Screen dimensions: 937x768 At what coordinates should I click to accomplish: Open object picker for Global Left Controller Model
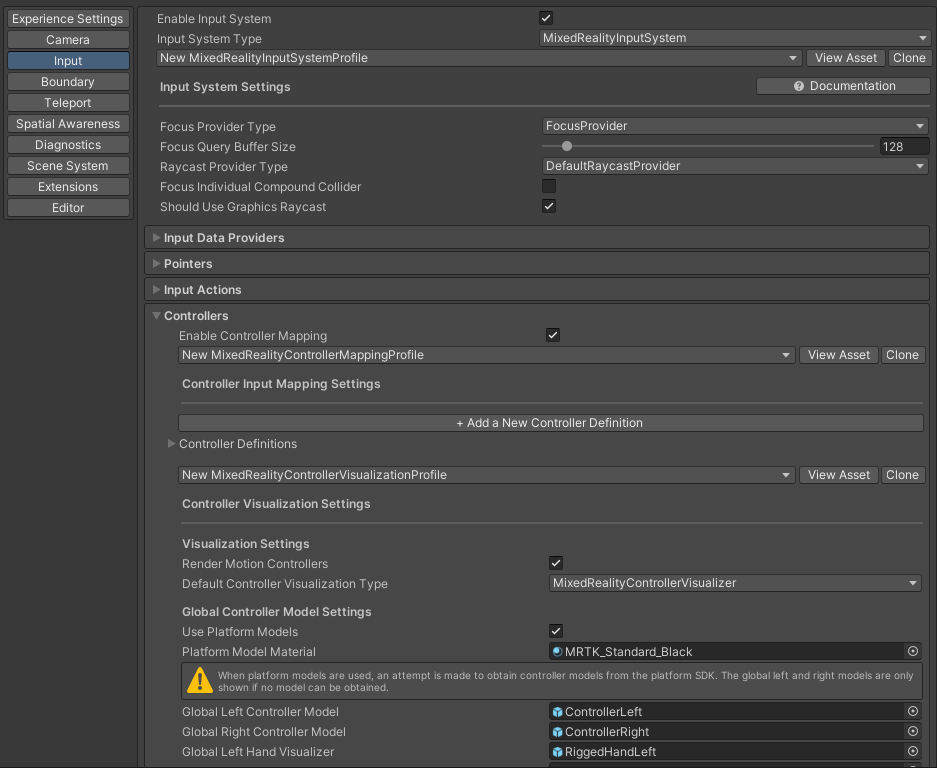911,711
